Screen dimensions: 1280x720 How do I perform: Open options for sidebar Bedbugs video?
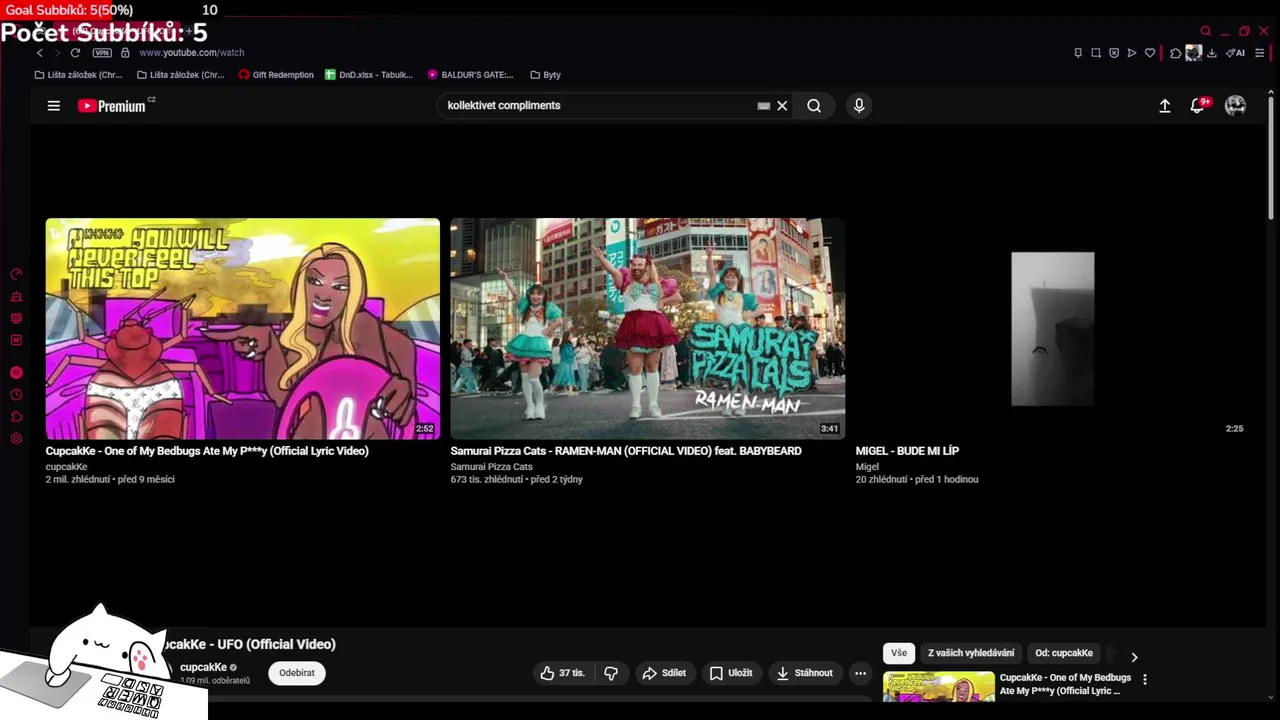(x=1145, y=679)
